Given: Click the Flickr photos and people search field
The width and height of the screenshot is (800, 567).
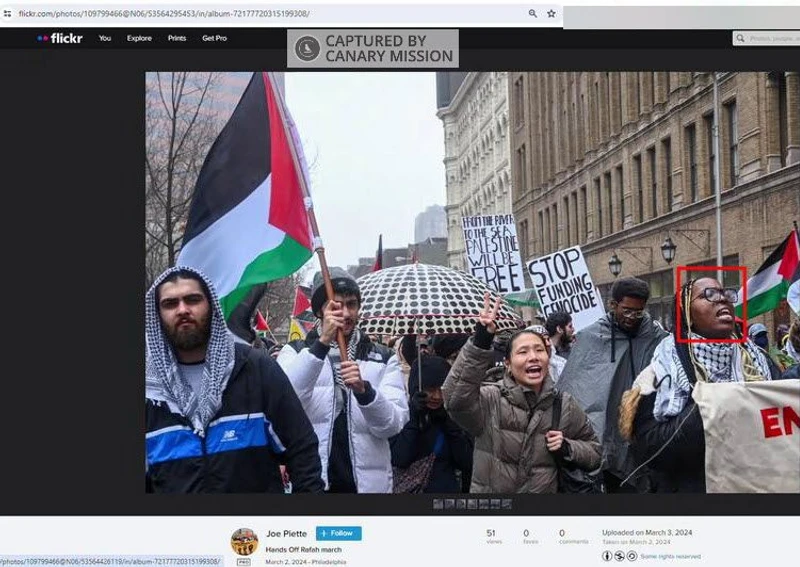Looking at the screenshot, I should tap(768, 38).
